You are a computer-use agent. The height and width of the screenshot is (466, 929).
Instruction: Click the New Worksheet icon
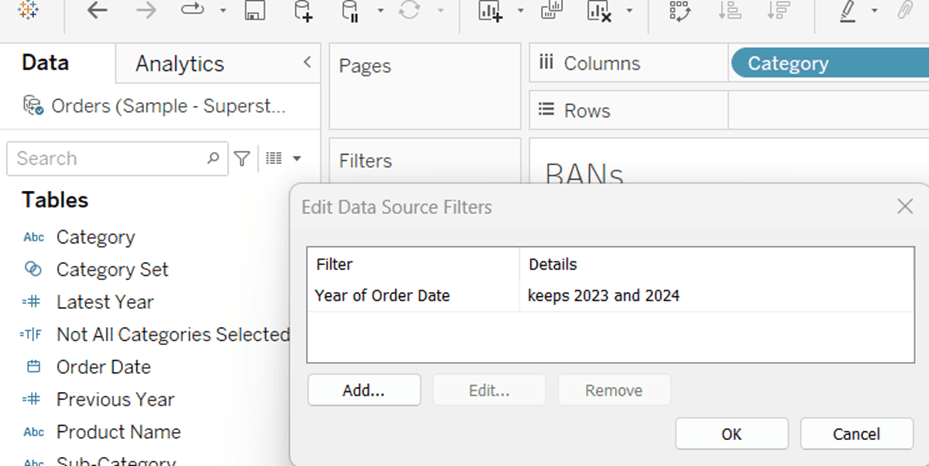click(489, 11)
